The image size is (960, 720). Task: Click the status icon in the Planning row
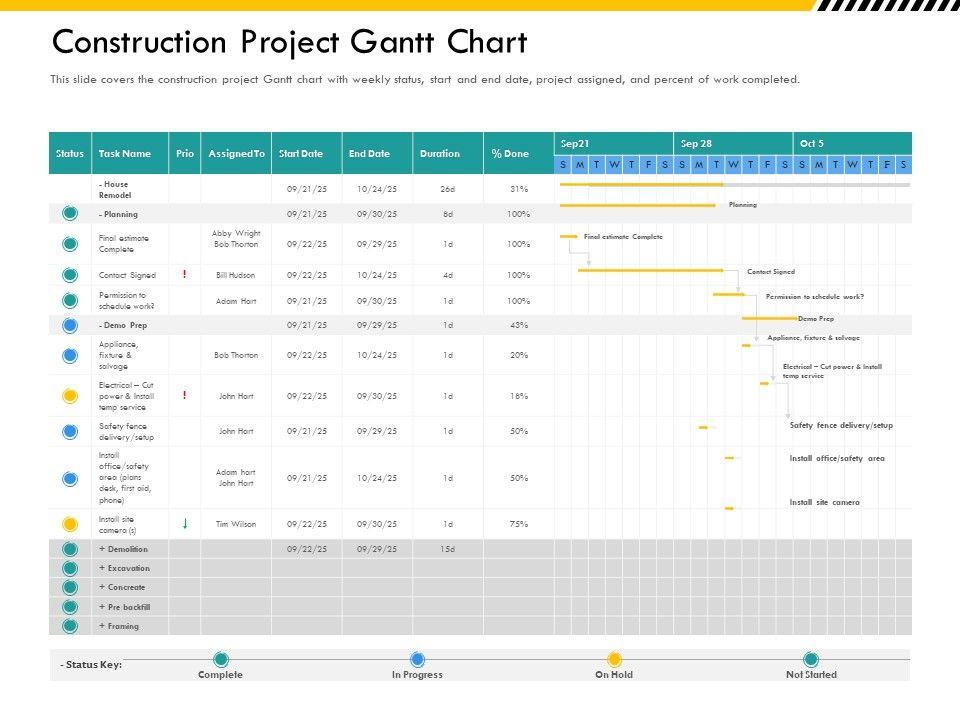(x=70, y=214)
